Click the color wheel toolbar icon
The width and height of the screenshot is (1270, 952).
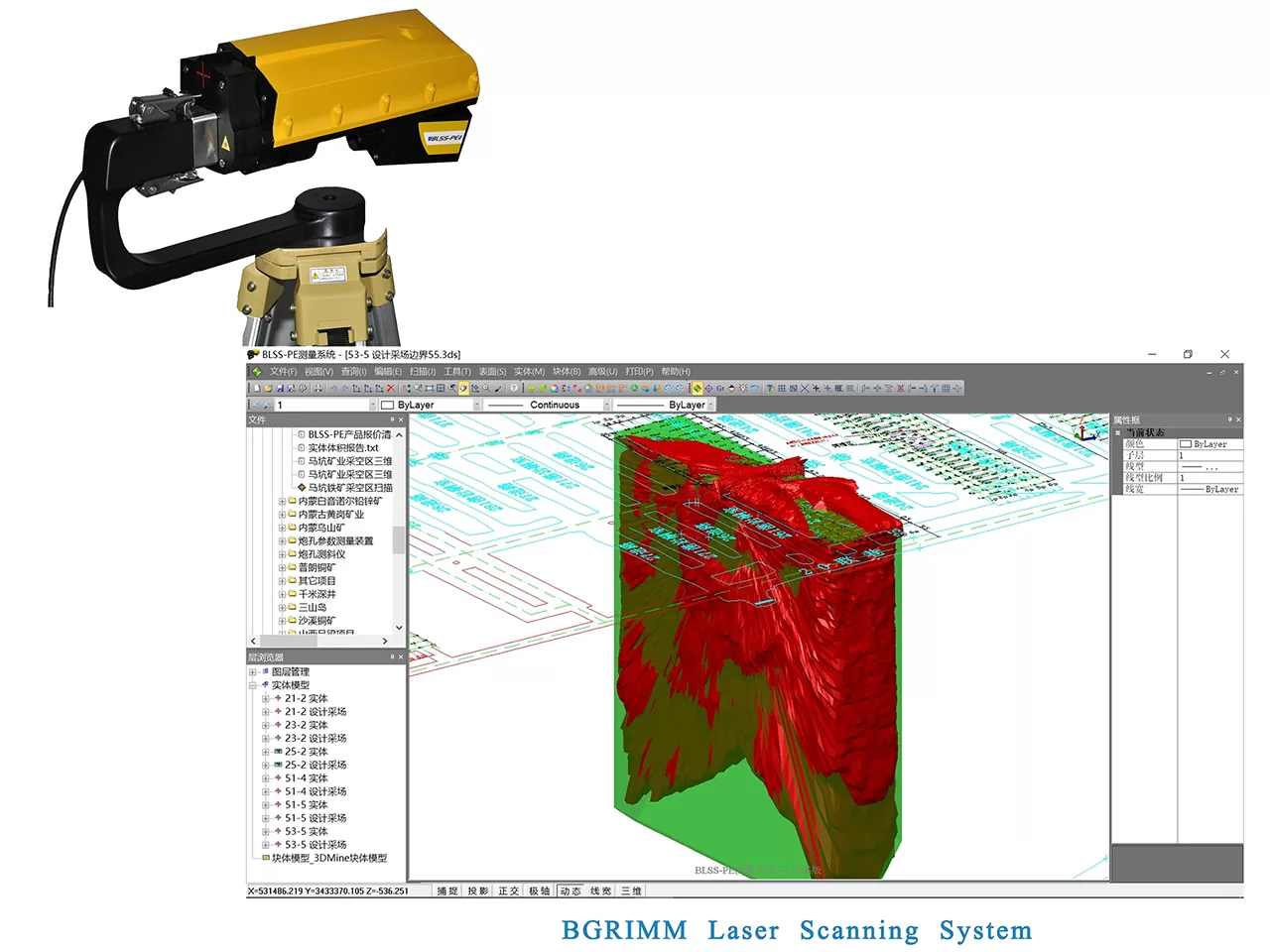555,389
